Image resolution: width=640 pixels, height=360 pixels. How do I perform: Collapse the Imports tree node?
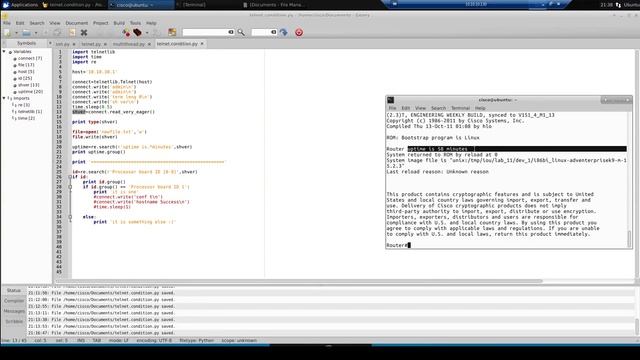4,98
